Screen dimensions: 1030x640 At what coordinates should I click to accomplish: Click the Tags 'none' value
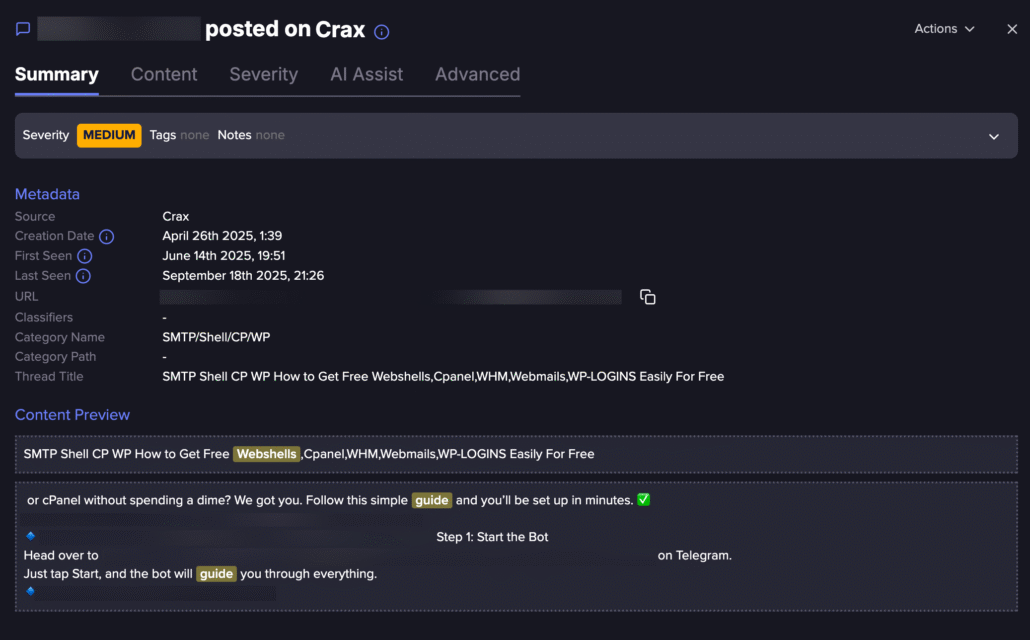pos(195,135)
